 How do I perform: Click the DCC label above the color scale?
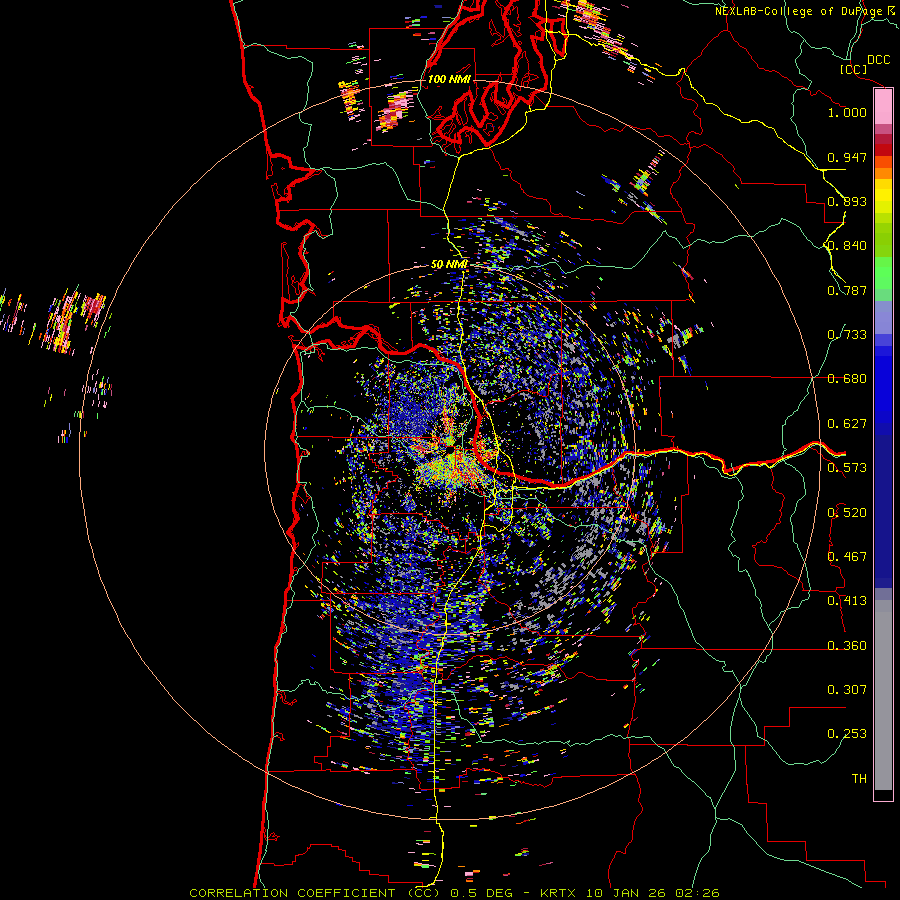878,60
